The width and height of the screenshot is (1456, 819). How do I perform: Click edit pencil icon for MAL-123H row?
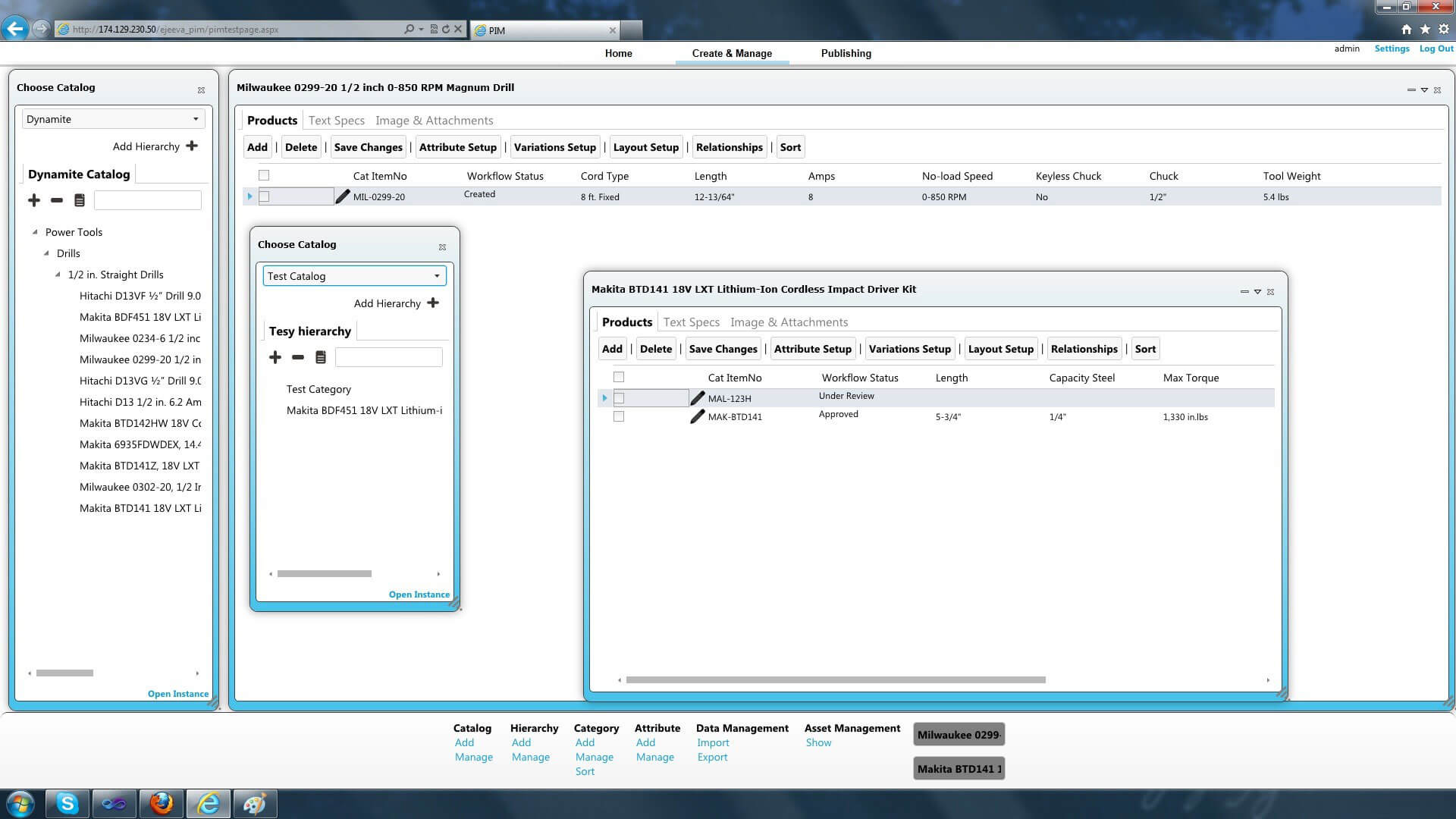[x=698, y=398]
